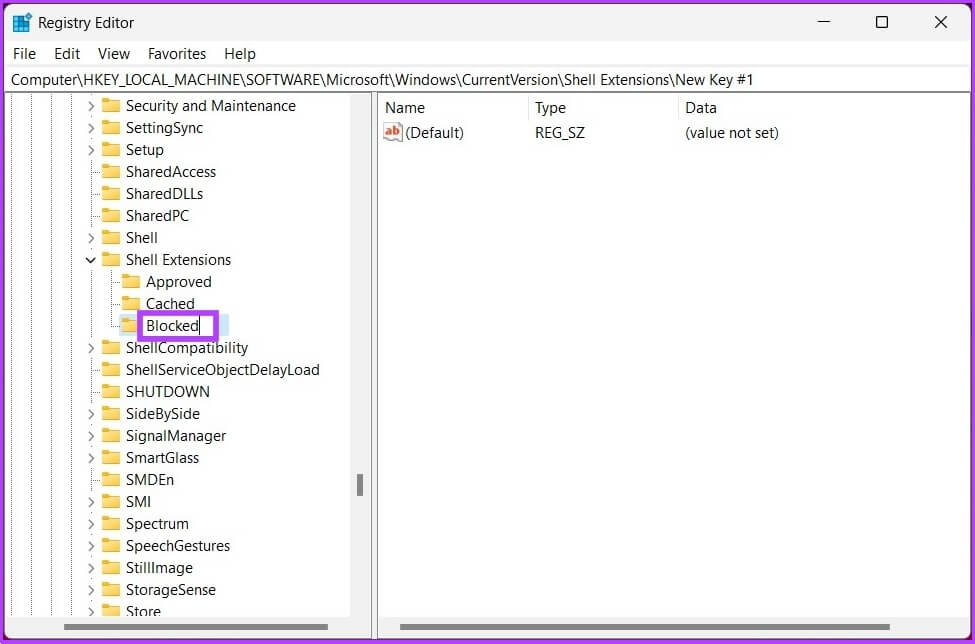Collapse the Shell Extensions key

91,260
